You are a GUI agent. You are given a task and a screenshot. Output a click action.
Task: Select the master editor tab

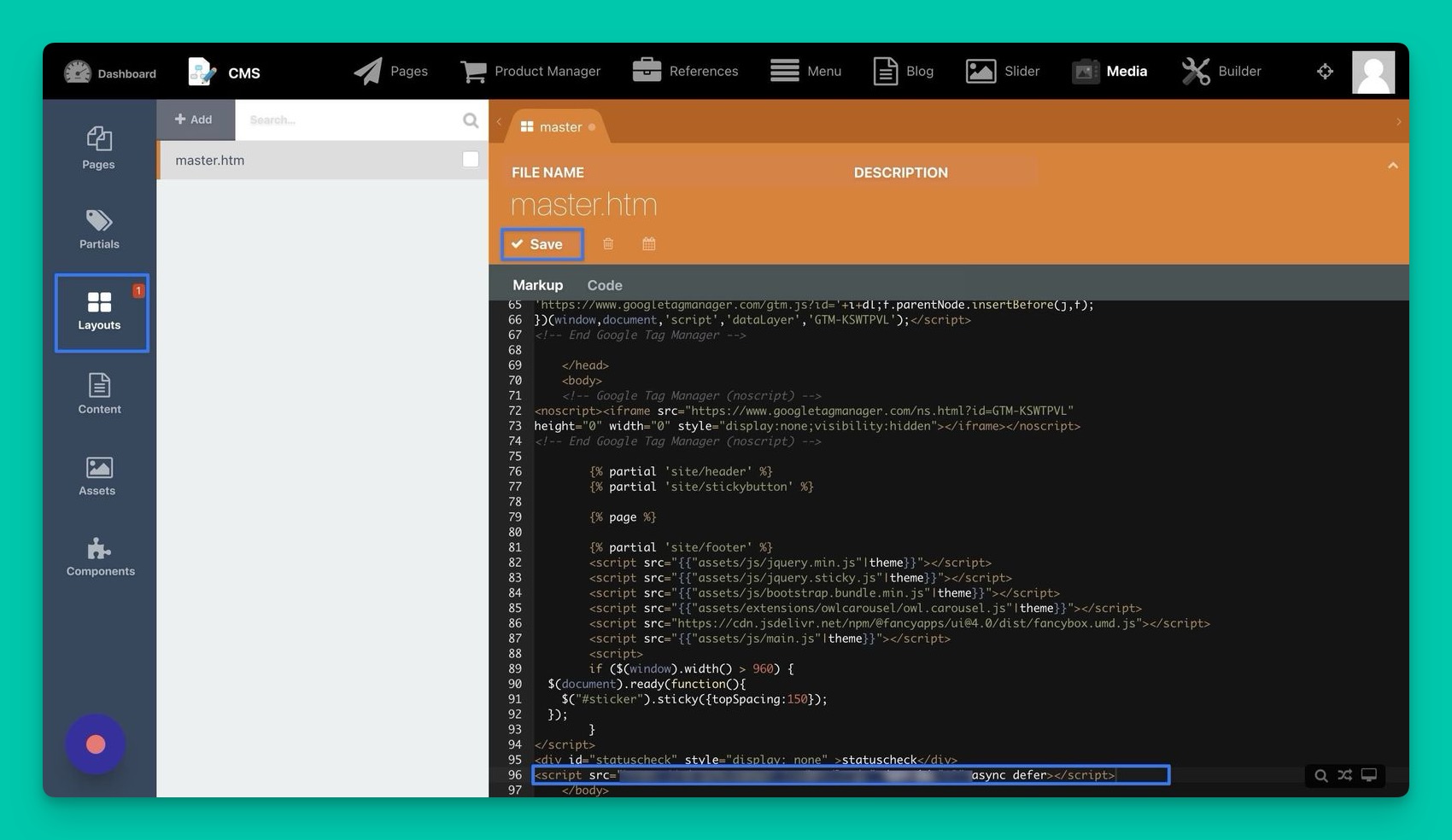pyautogui.click(x=558, y=127)
